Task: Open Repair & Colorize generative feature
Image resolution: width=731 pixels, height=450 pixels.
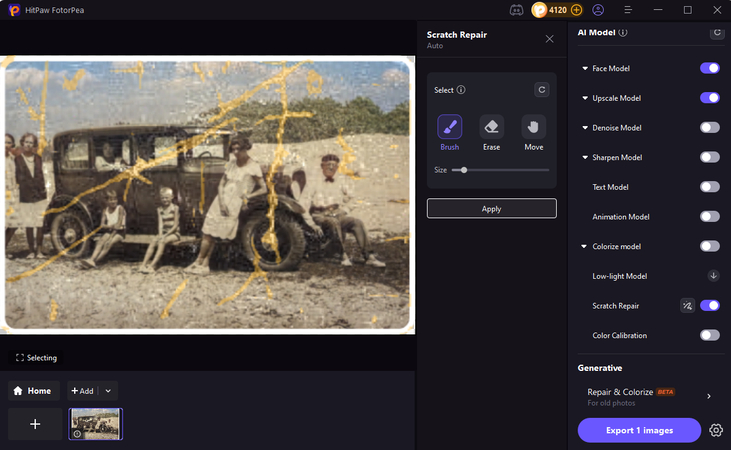Action: 649,396
